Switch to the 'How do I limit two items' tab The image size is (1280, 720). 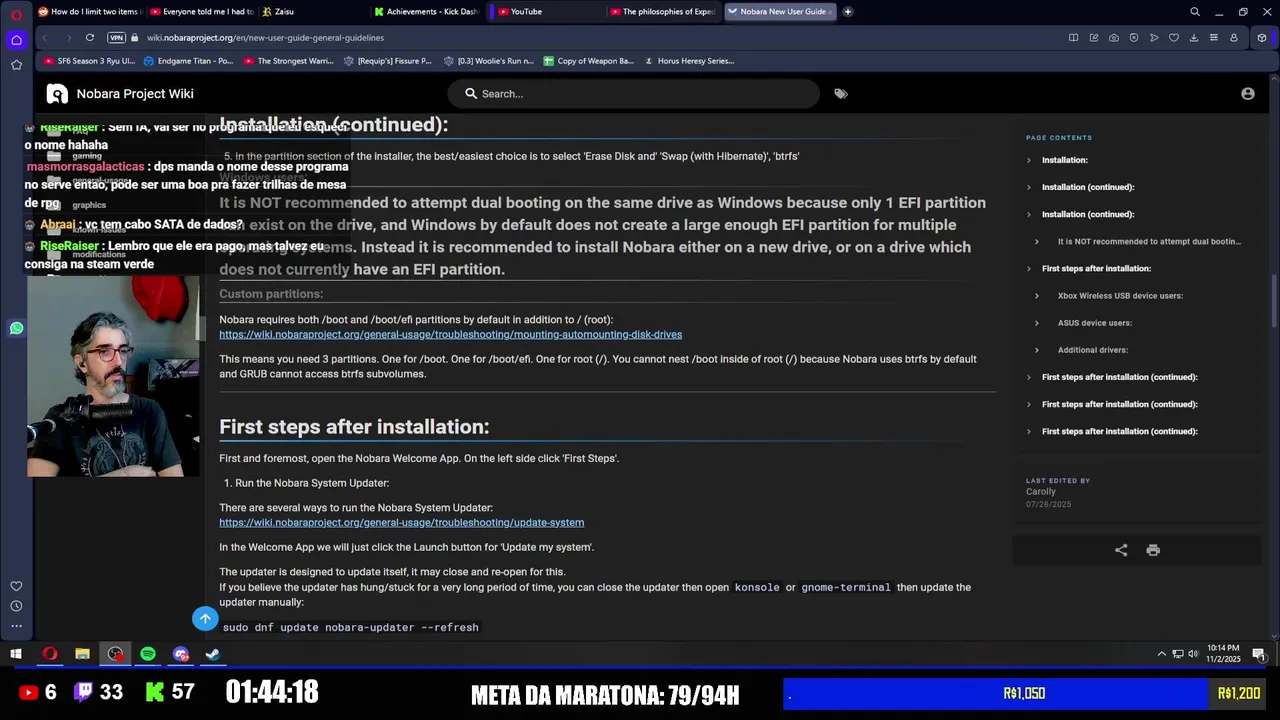[x=89, y=12]
